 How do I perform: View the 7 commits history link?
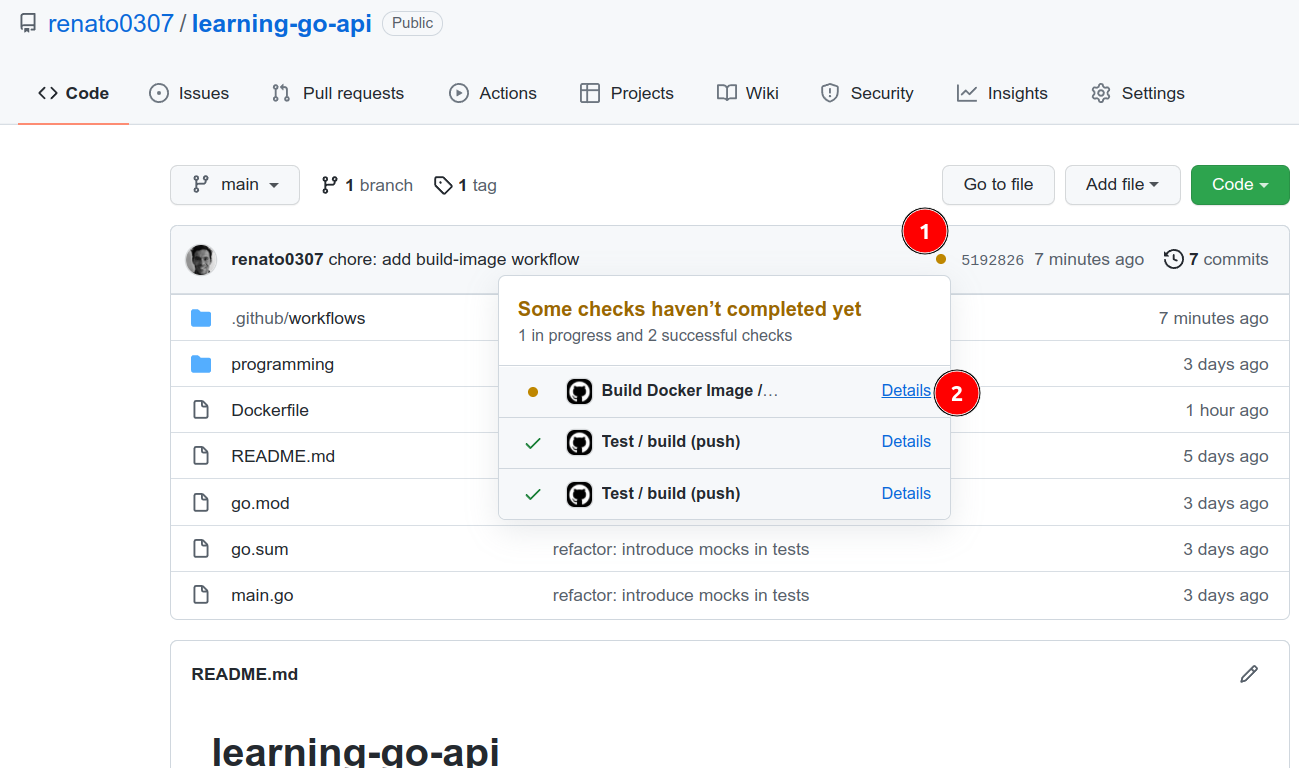[x=1216, y=259]
